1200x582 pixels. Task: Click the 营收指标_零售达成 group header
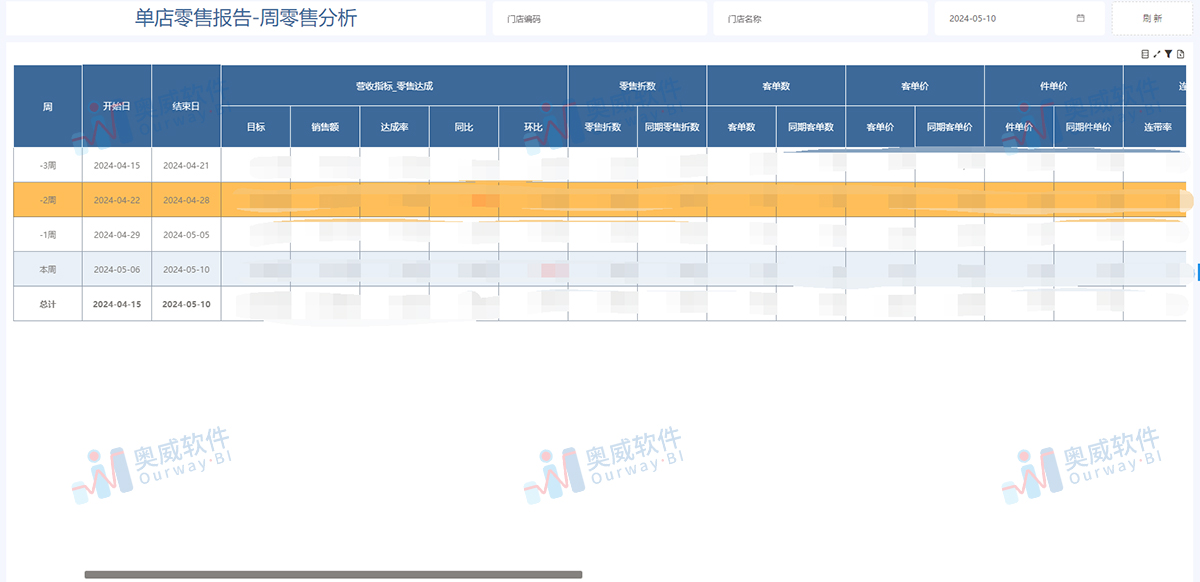[394, 86]
